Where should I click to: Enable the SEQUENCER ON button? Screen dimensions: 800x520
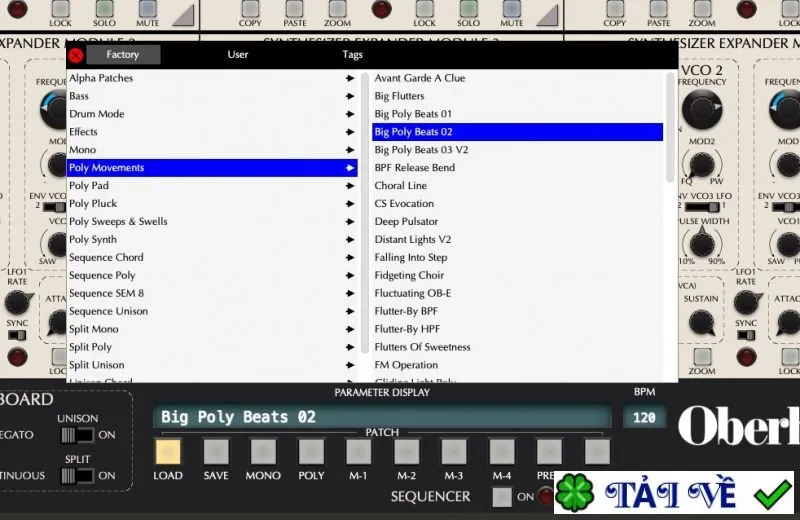502,497
